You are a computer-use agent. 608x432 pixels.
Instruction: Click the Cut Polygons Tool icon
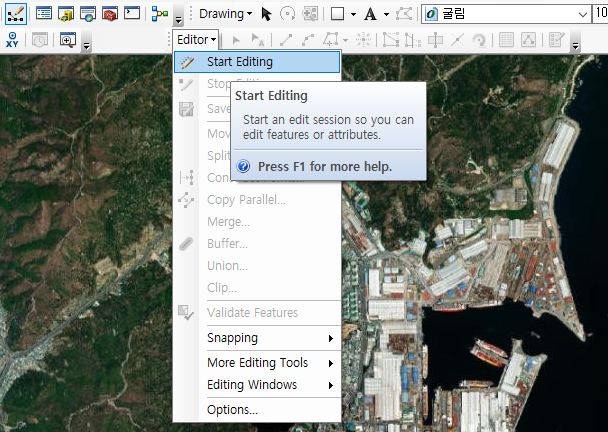click(x=435, y=40)
